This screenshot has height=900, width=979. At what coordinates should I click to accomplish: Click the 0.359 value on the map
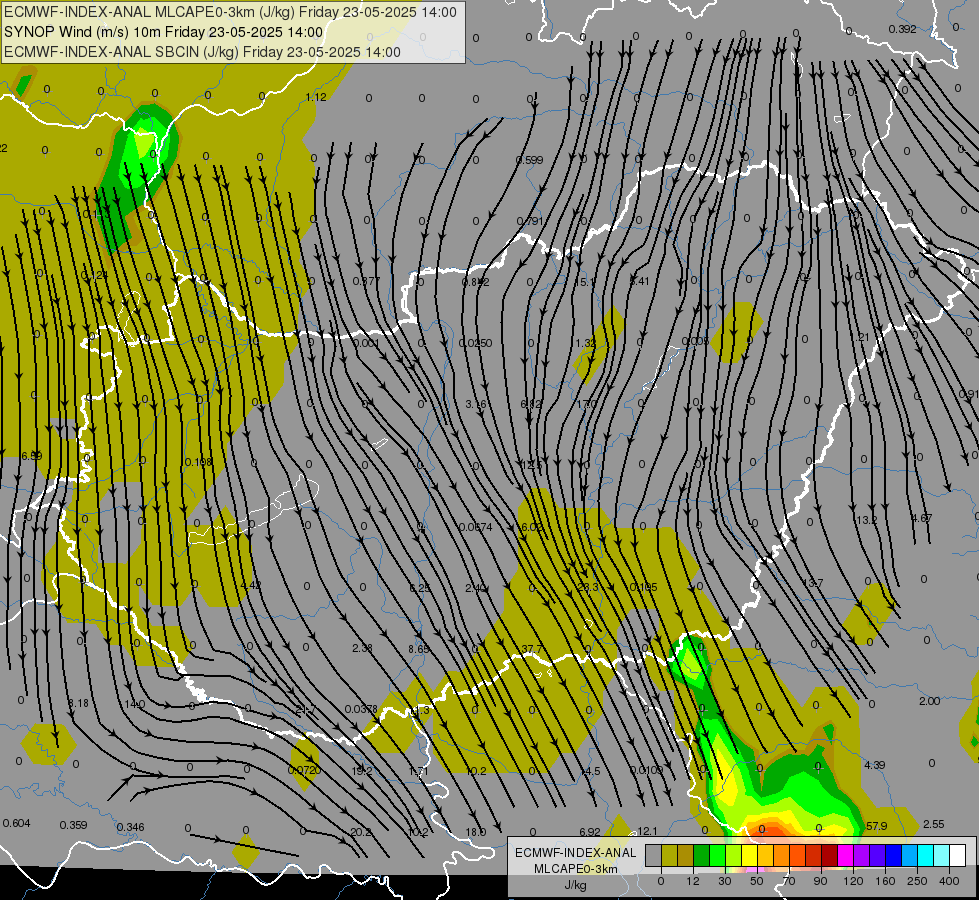73,825
